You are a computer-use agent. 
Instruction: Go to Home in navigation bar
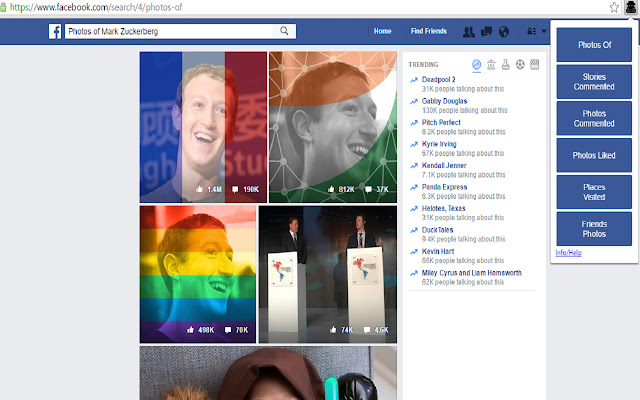(382, 32)
